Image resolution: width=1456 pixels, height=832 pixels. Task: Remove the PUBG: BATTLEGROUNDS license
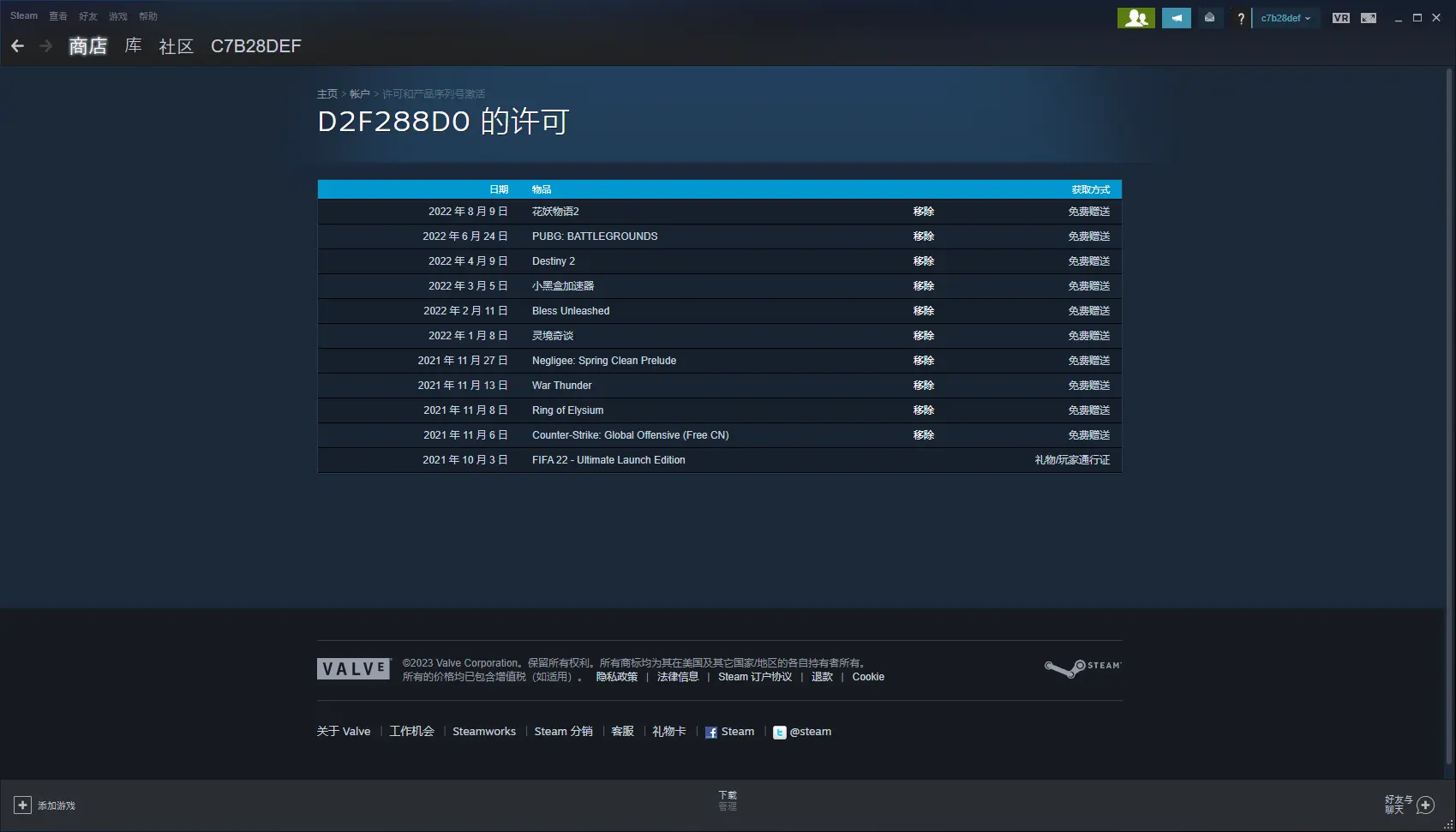(924, 236)
